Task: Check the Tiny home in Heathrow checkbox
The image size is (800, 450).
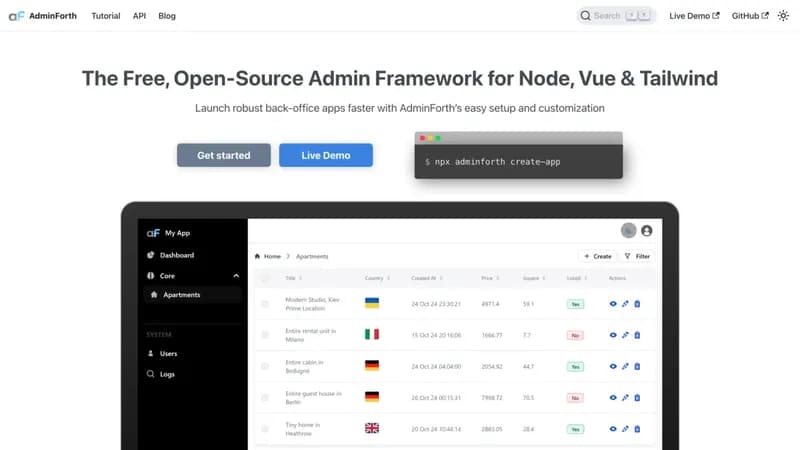Action: 265,429
